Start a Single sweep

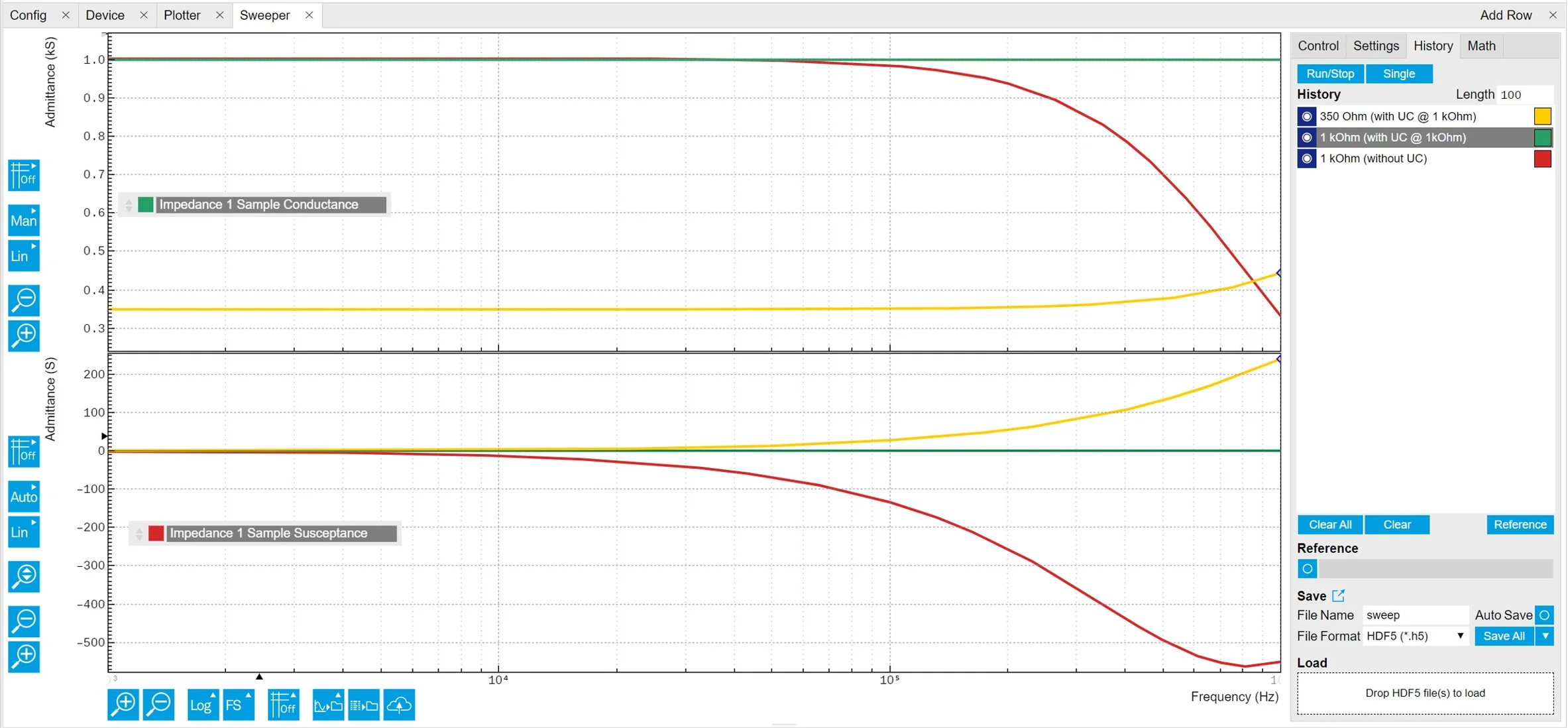pyautogui.click(x=1399, y=74)
